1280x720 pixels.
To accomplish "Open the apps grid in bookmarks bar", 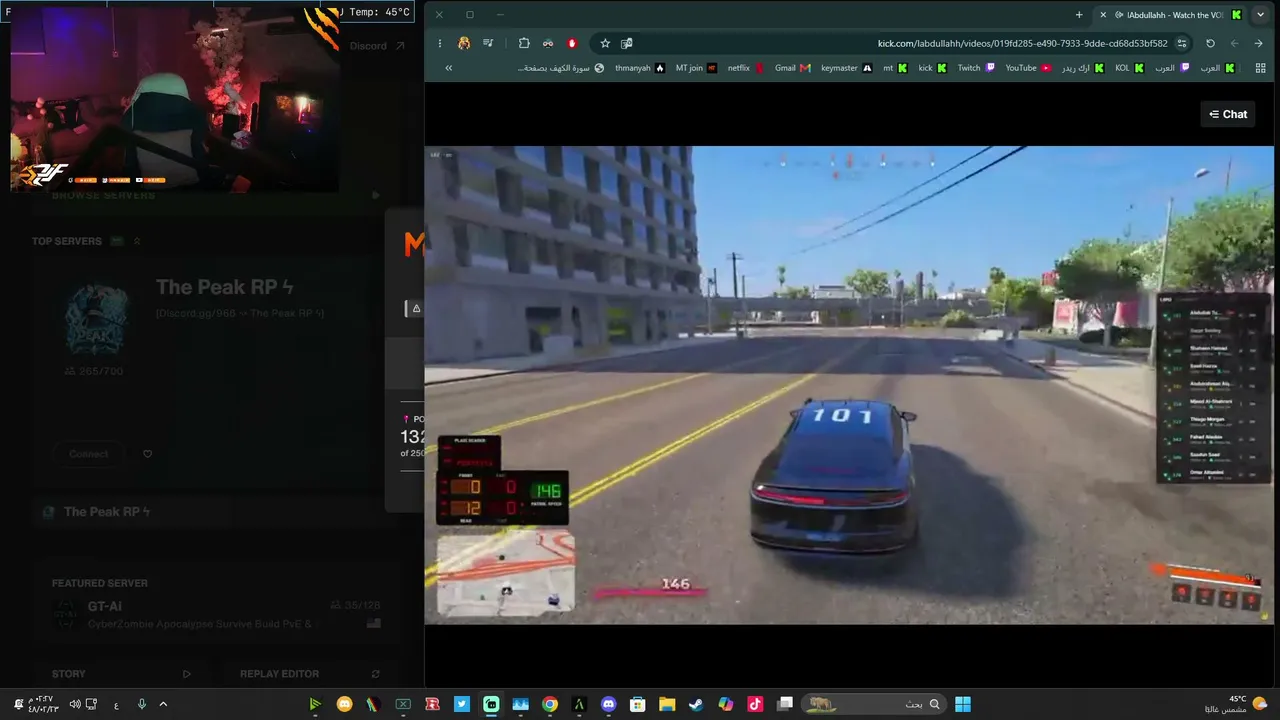I will 1259,68.
